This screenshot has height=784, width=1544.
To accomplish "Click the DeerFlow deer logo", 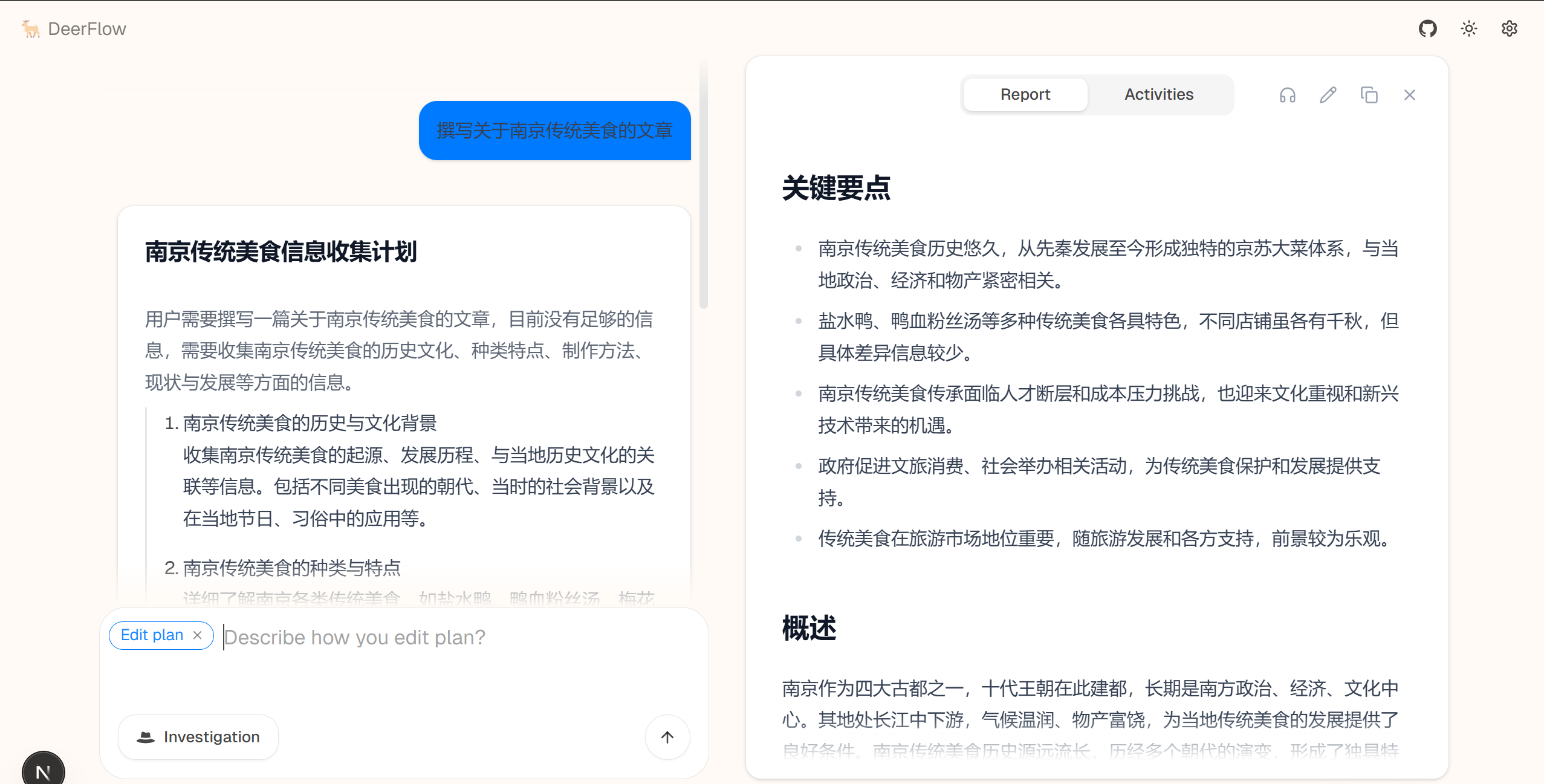I will tap(30, 28).
